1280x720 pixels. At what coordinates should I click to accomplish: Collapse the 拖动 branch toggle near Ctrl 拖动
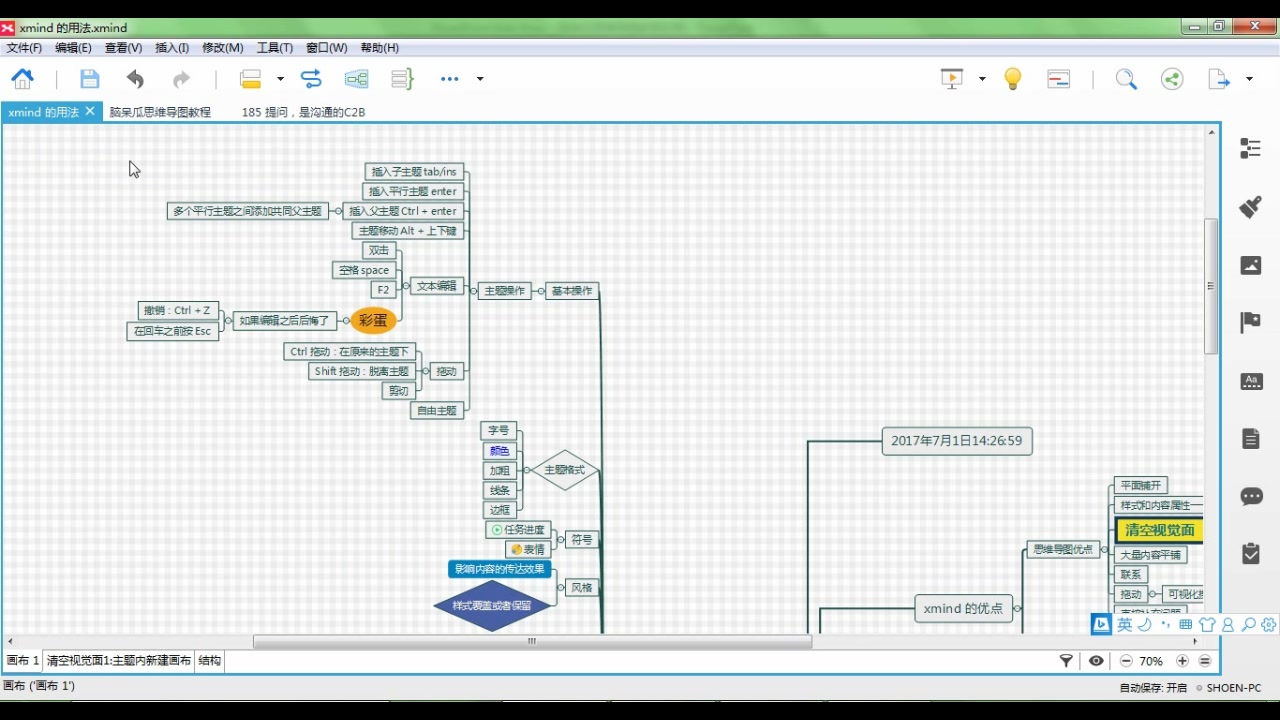pos(426,371)
